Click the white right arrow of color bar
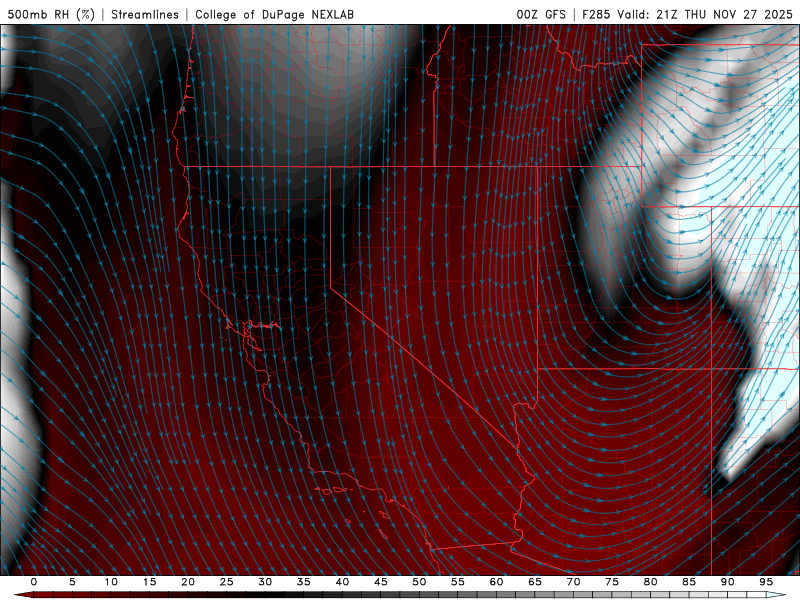 [776, 595]
